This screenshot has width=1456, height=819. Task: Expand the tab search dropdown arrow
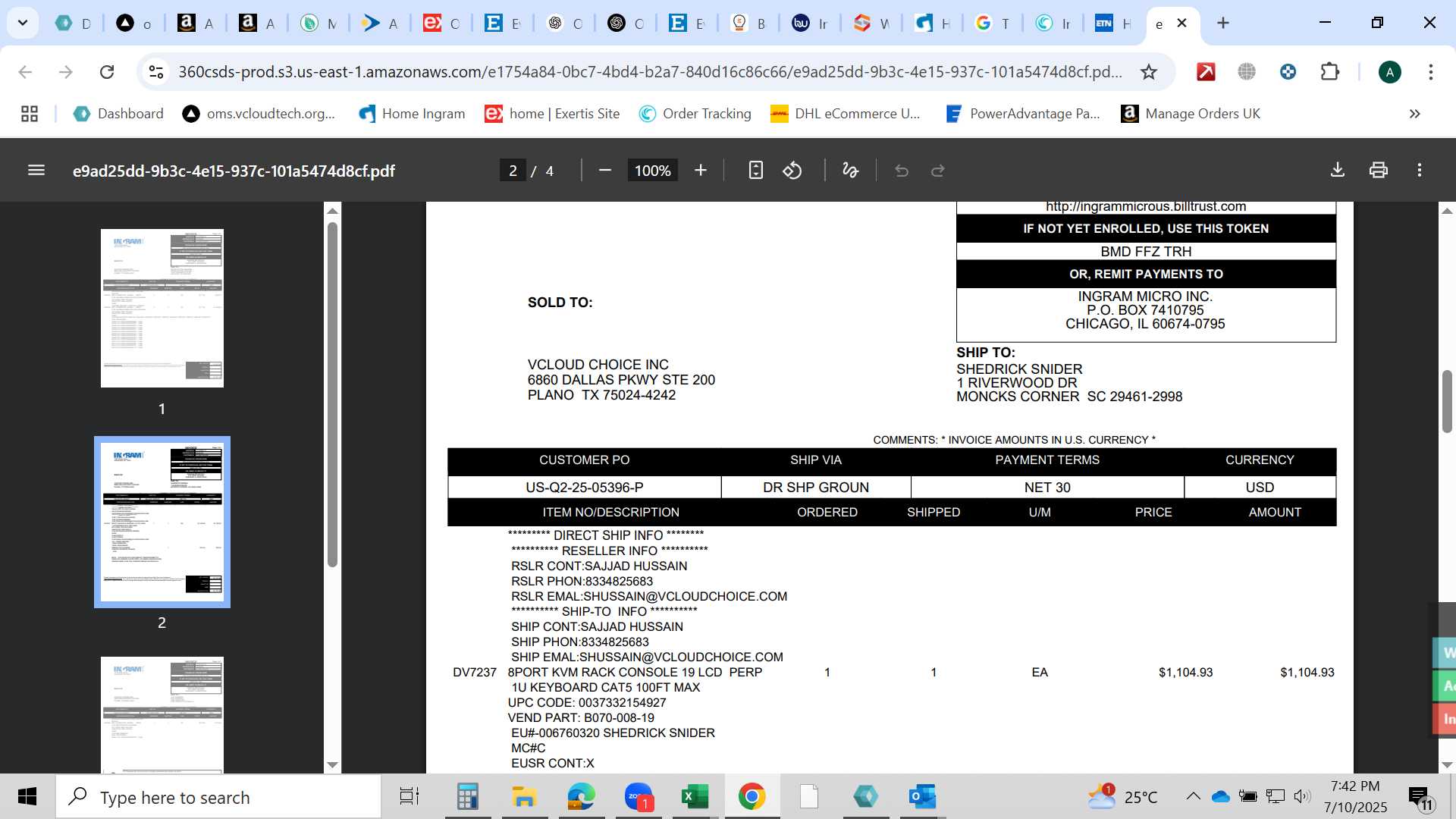(23, 23)
